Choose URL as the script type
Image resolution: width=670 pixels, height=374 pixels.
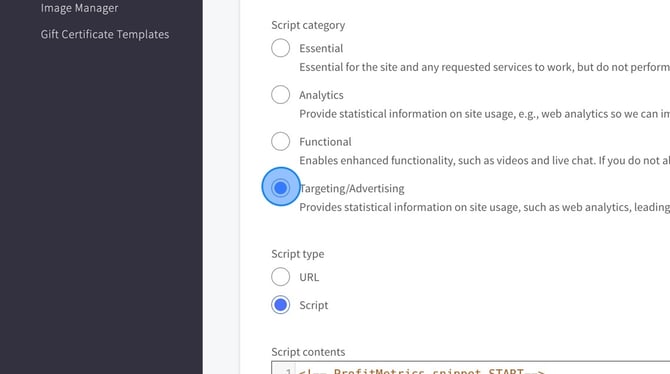(x=280, y=277)
